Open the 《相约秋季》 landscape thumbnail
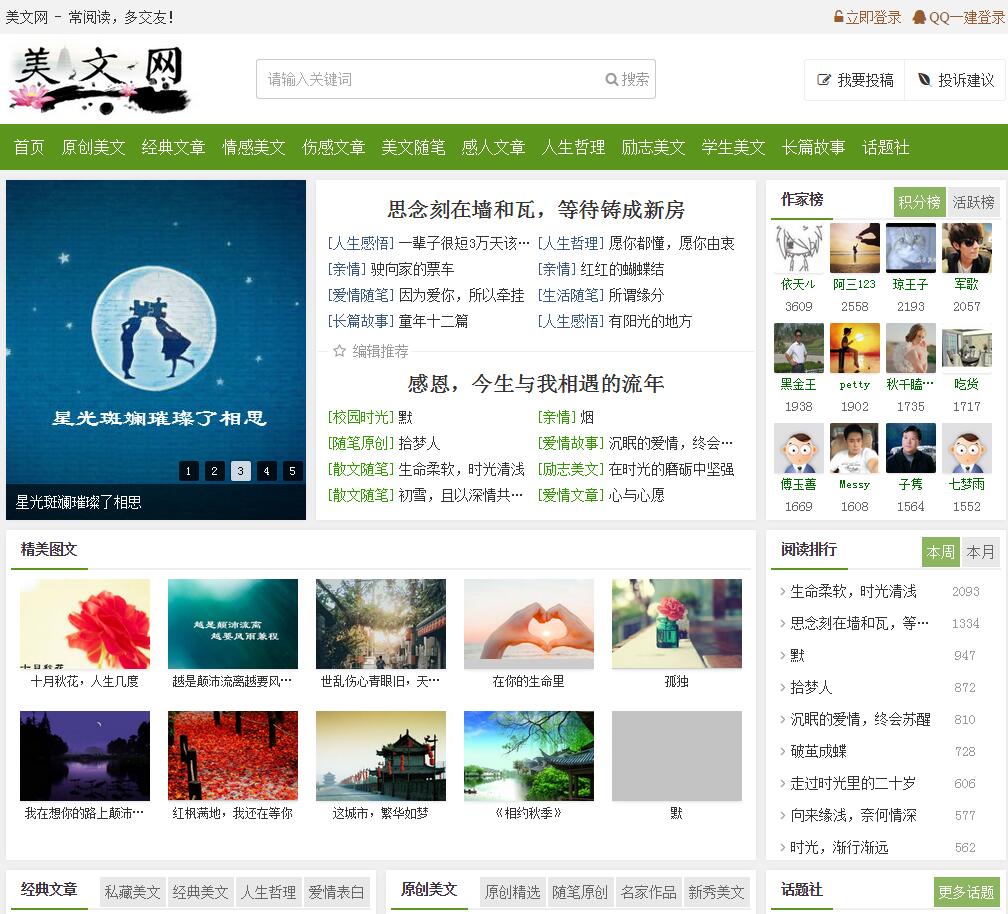This screenshot has width=1008, height=914. [529, 756]
